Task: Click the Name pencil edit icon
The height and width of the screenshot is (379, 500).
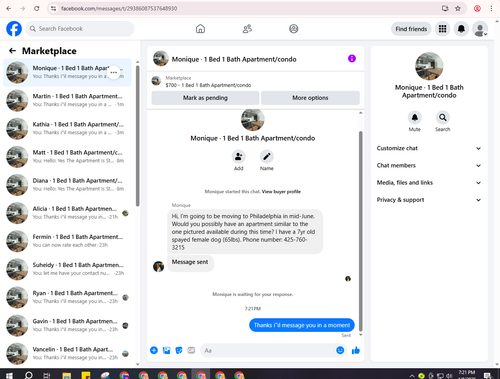Action: pos(267,156)
